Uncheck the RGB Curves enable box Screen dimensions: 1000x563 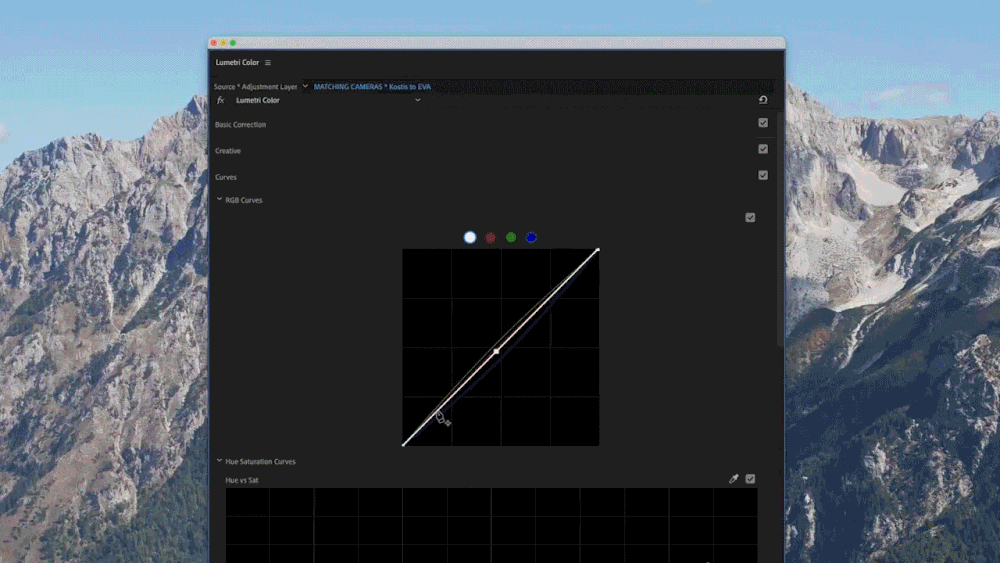(750, 217)
